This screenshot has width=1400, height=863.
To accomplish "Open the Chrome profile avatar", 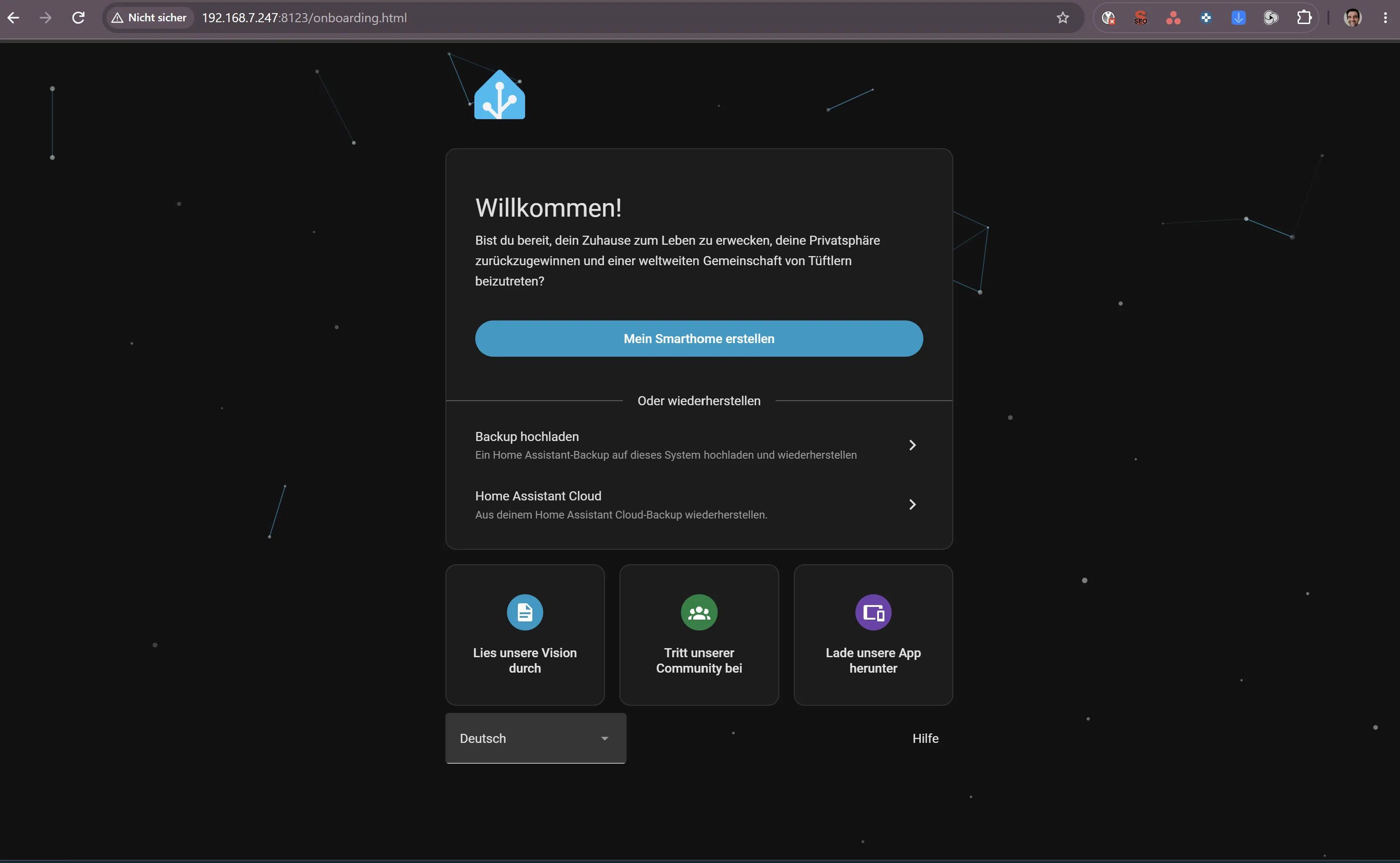I will pyautogui.click(x=1352, y=18).
